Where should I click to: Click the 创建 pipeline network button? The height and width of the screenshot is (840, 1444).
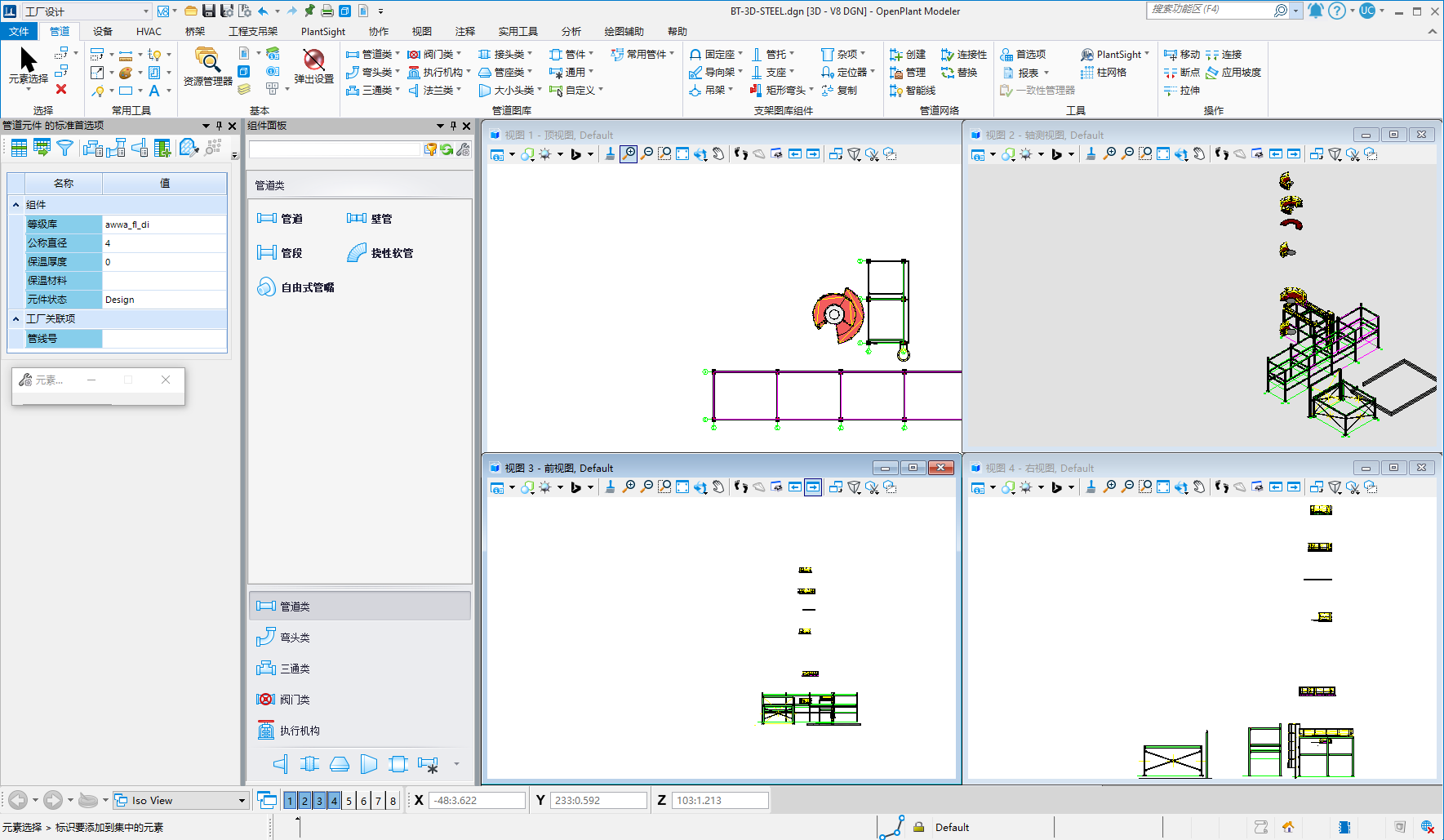(908, 55)
